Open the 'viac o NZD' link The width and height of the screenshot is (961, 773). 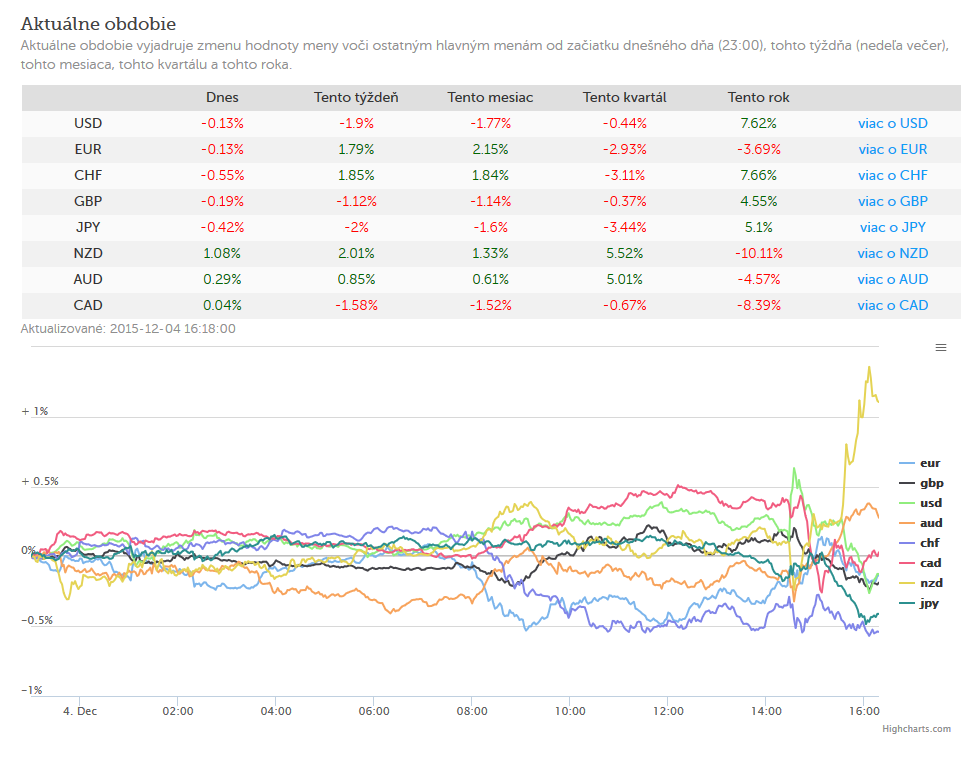pos(892,254)
